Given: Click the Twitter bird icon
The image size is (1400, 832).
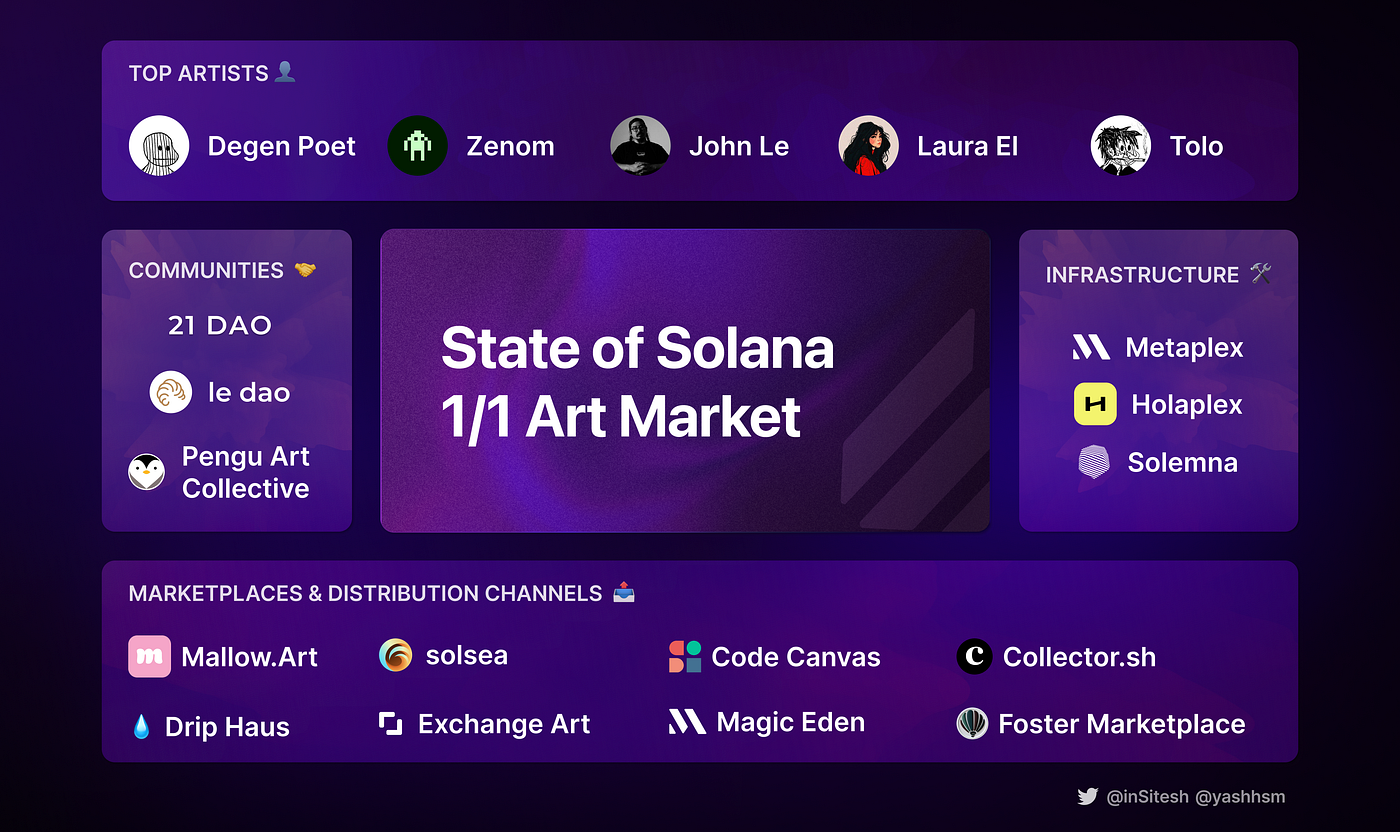Looking at the screenshot, I should [1087, 797].
